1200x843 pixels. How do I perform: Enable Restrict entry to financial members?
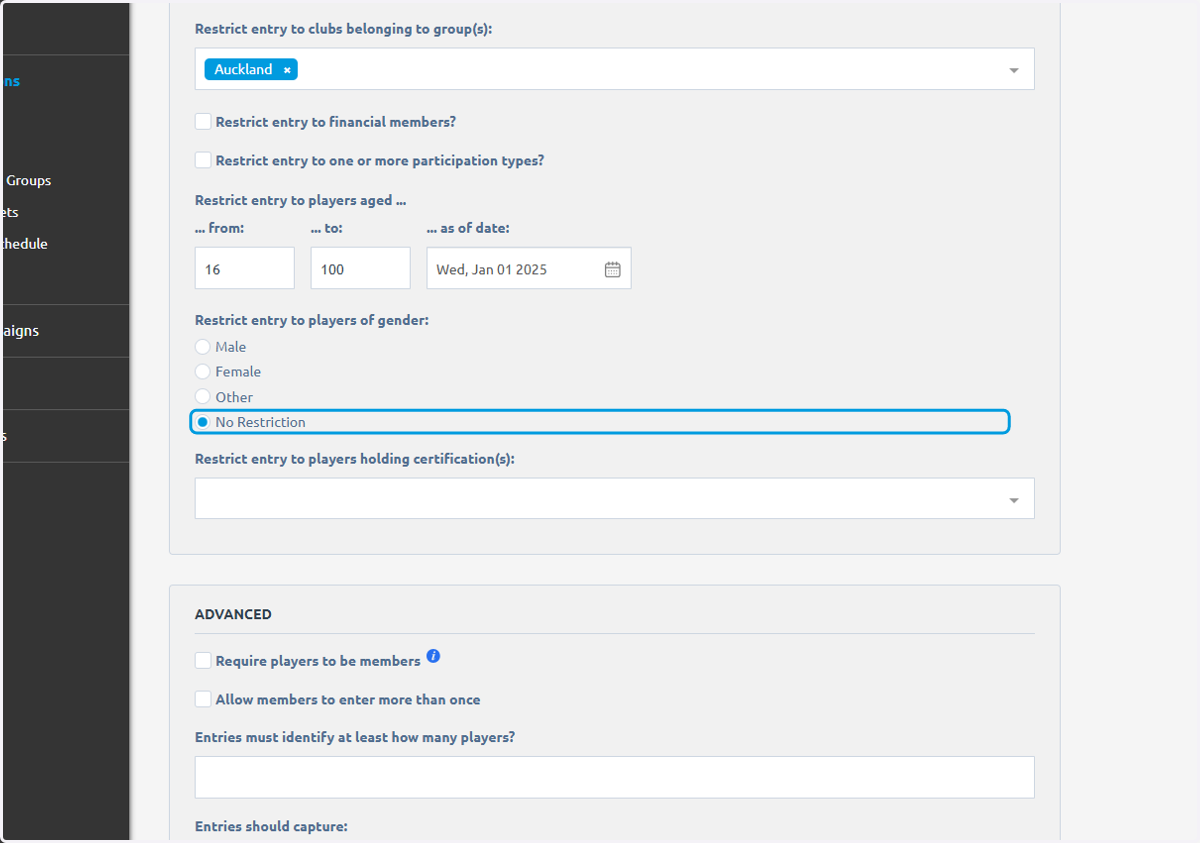click(x=203, y=122)
